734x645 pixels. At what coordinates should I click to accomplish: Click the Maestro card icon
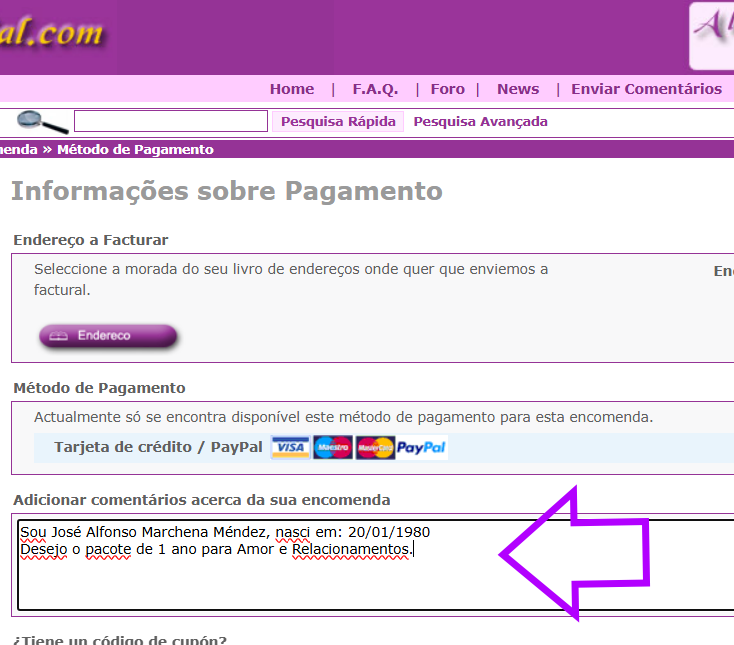332,447
